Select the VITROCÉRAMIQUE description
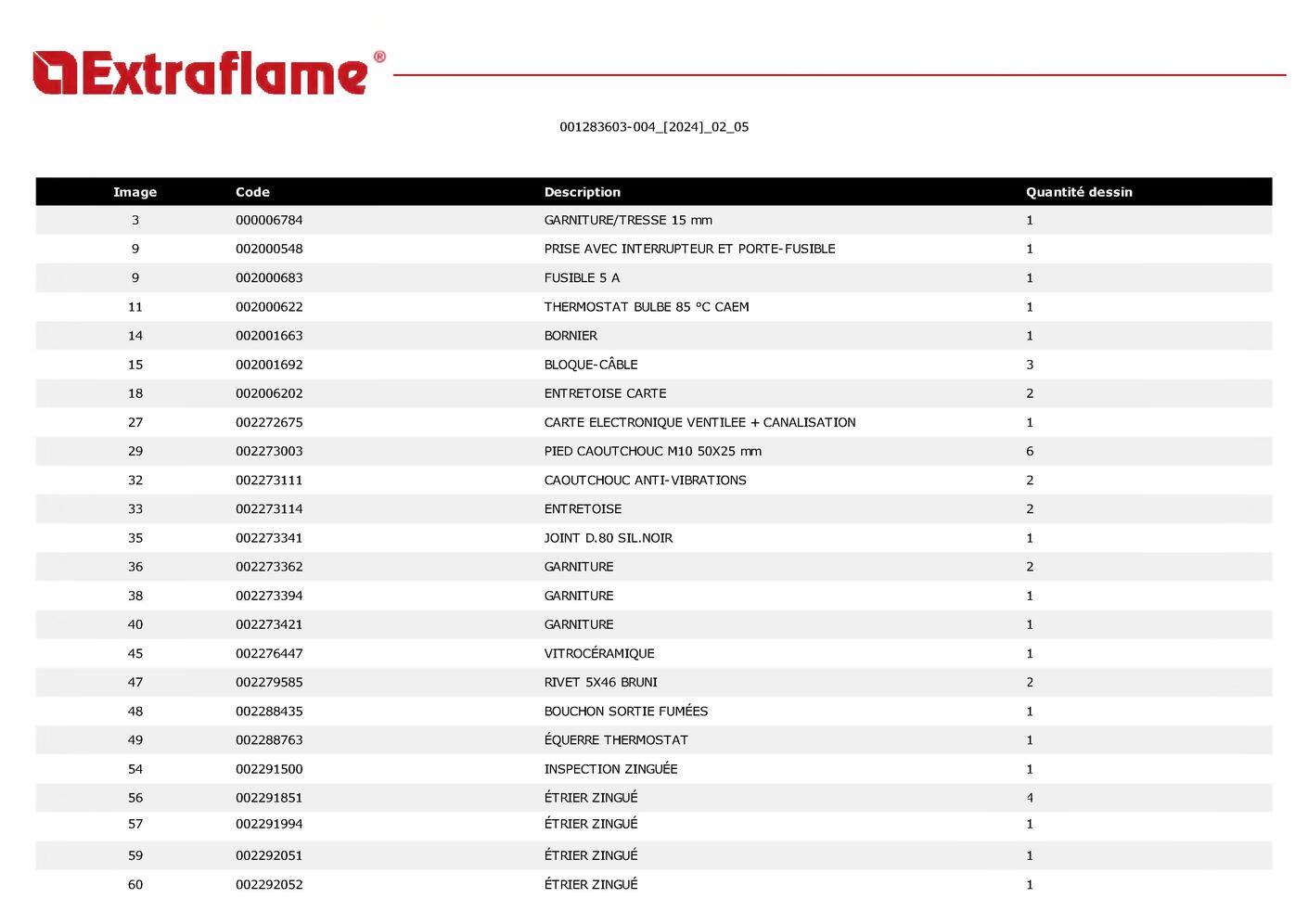The image size is (1308, 924). pos(598,654)
